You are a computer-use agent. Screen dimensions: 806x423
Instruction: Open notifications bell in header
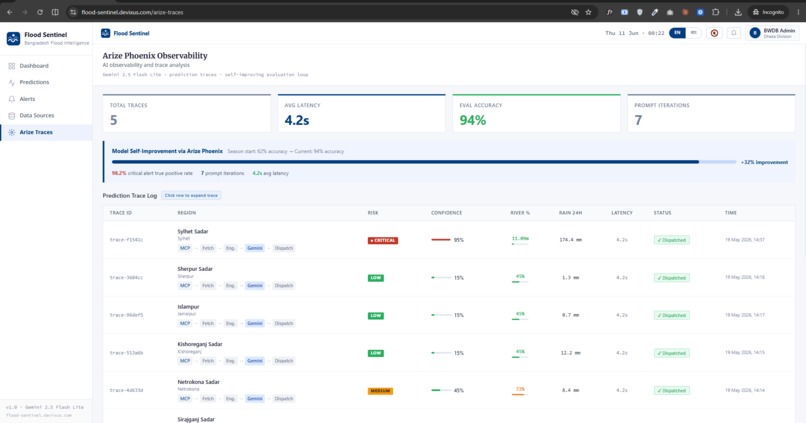coord(734,33)
